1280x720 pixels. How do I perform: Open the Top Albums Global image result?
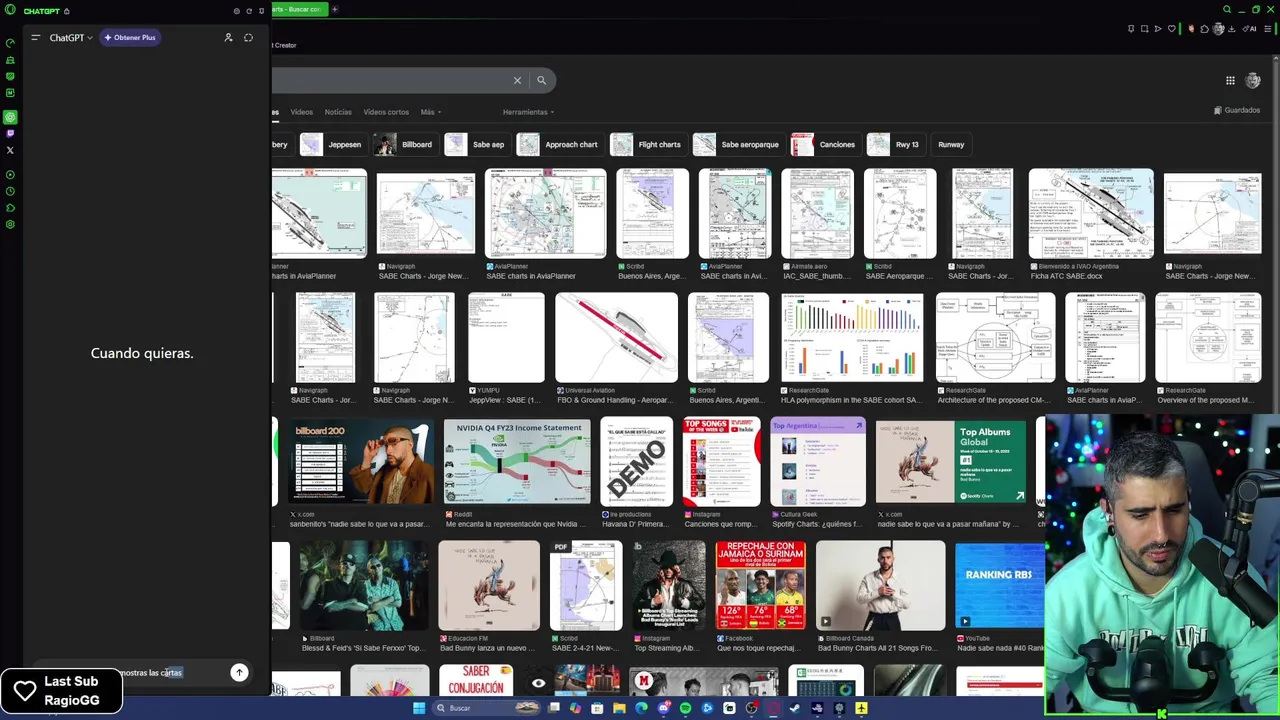(950, 461)
